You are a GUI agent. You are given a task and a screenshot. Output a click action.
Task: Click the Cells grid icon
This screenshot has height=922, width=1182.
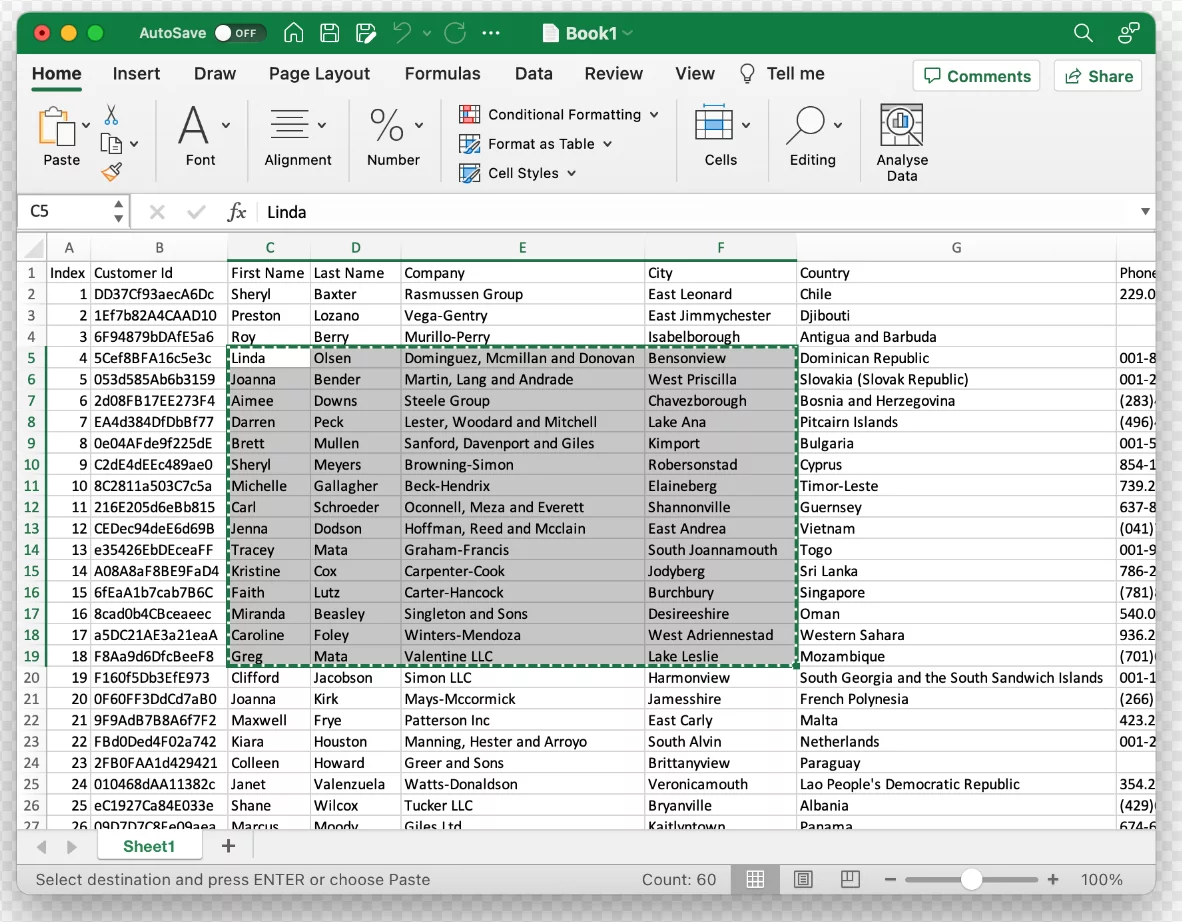coord(713,122)
